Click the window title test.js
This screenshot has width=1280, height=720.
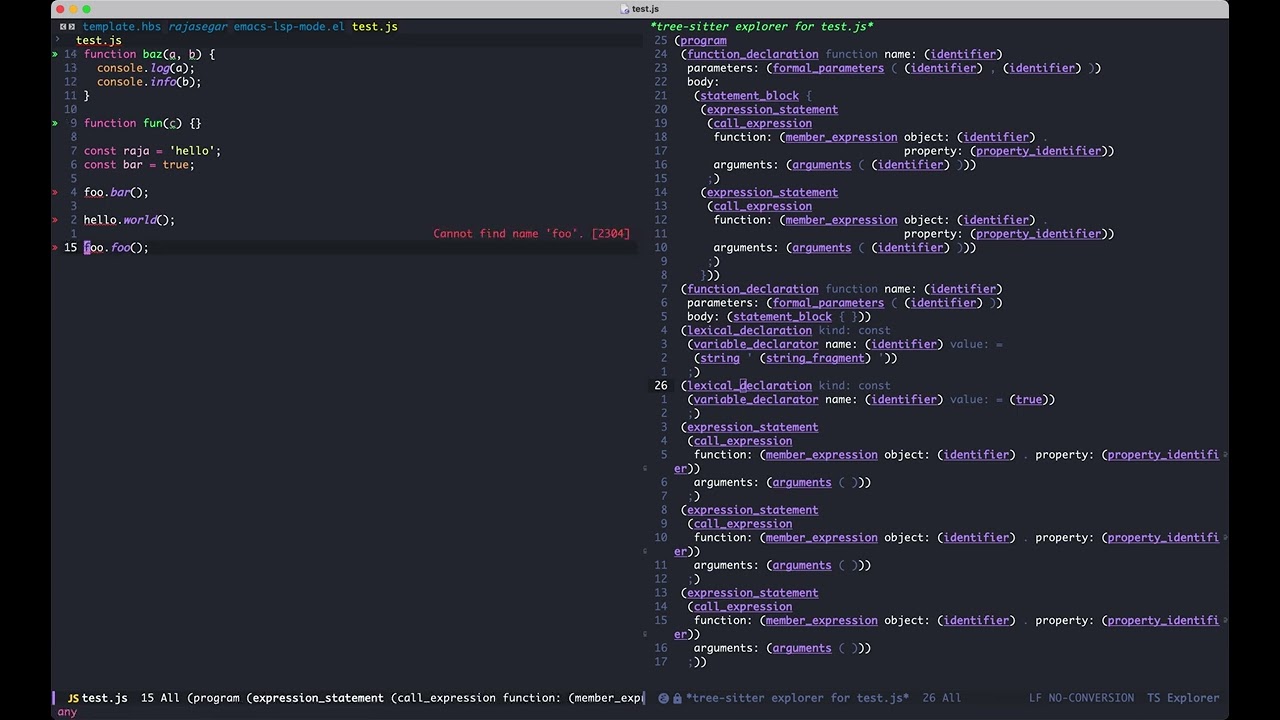(x=646, y=9)
